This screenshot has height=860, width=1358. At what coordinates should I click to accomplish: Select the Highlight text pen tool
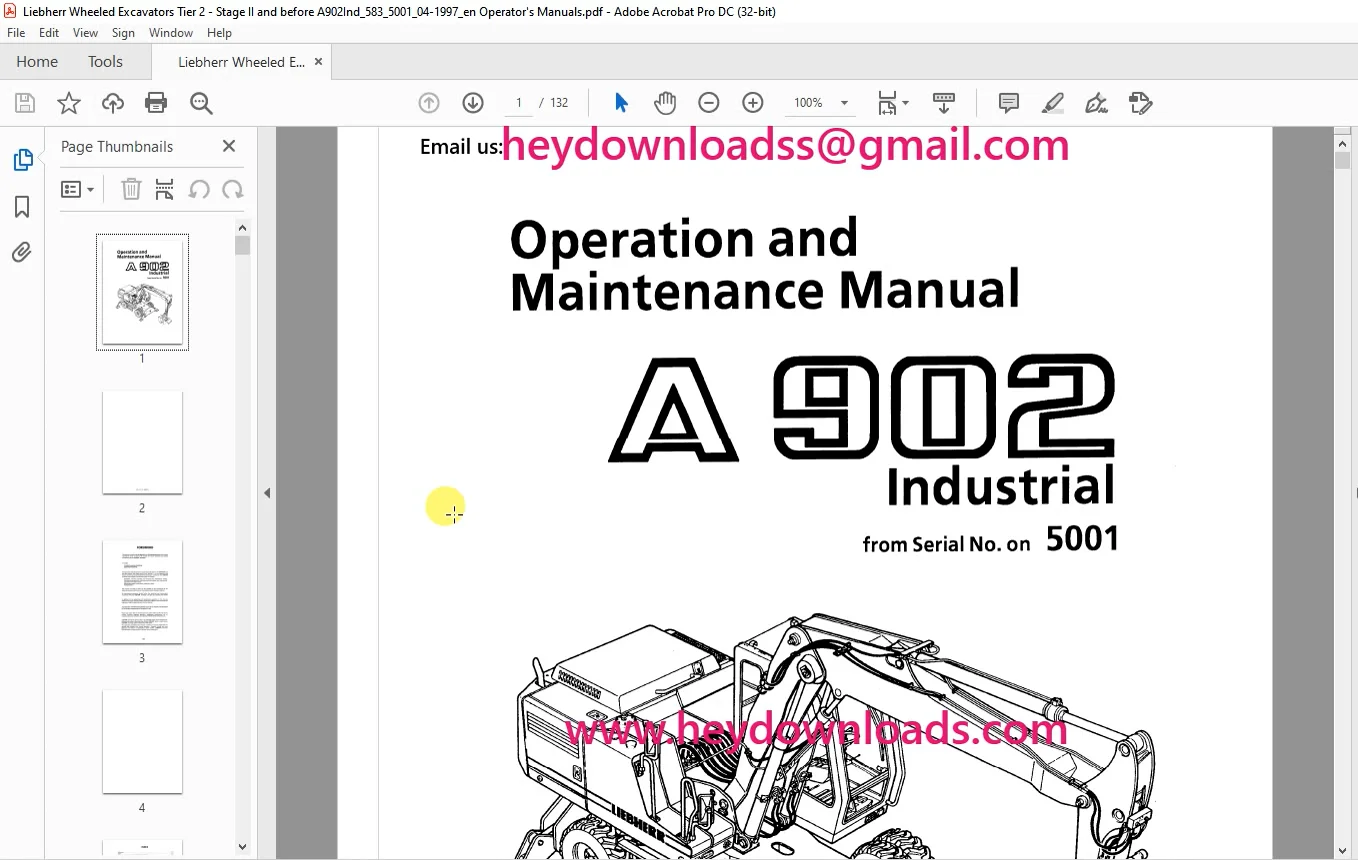tap(1053, 103)
